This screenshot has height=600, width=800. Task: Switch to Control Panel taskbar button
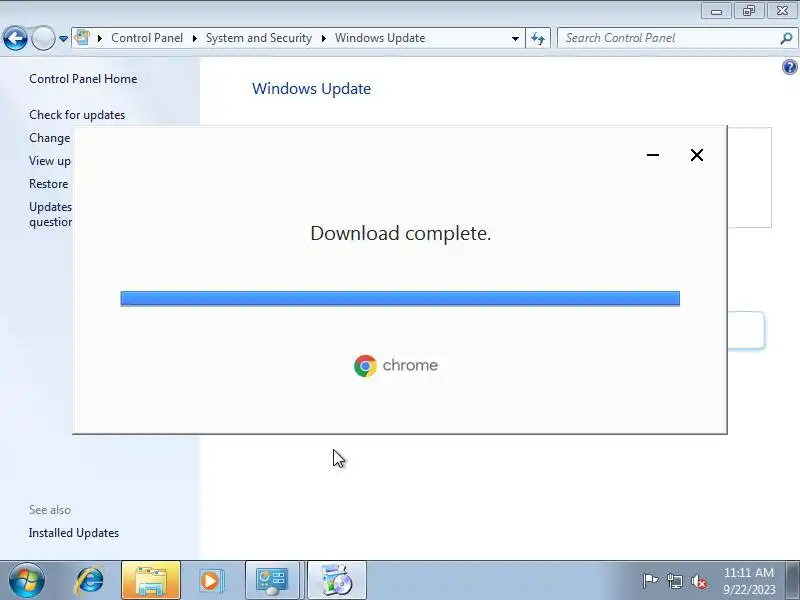tap(272, 581)
